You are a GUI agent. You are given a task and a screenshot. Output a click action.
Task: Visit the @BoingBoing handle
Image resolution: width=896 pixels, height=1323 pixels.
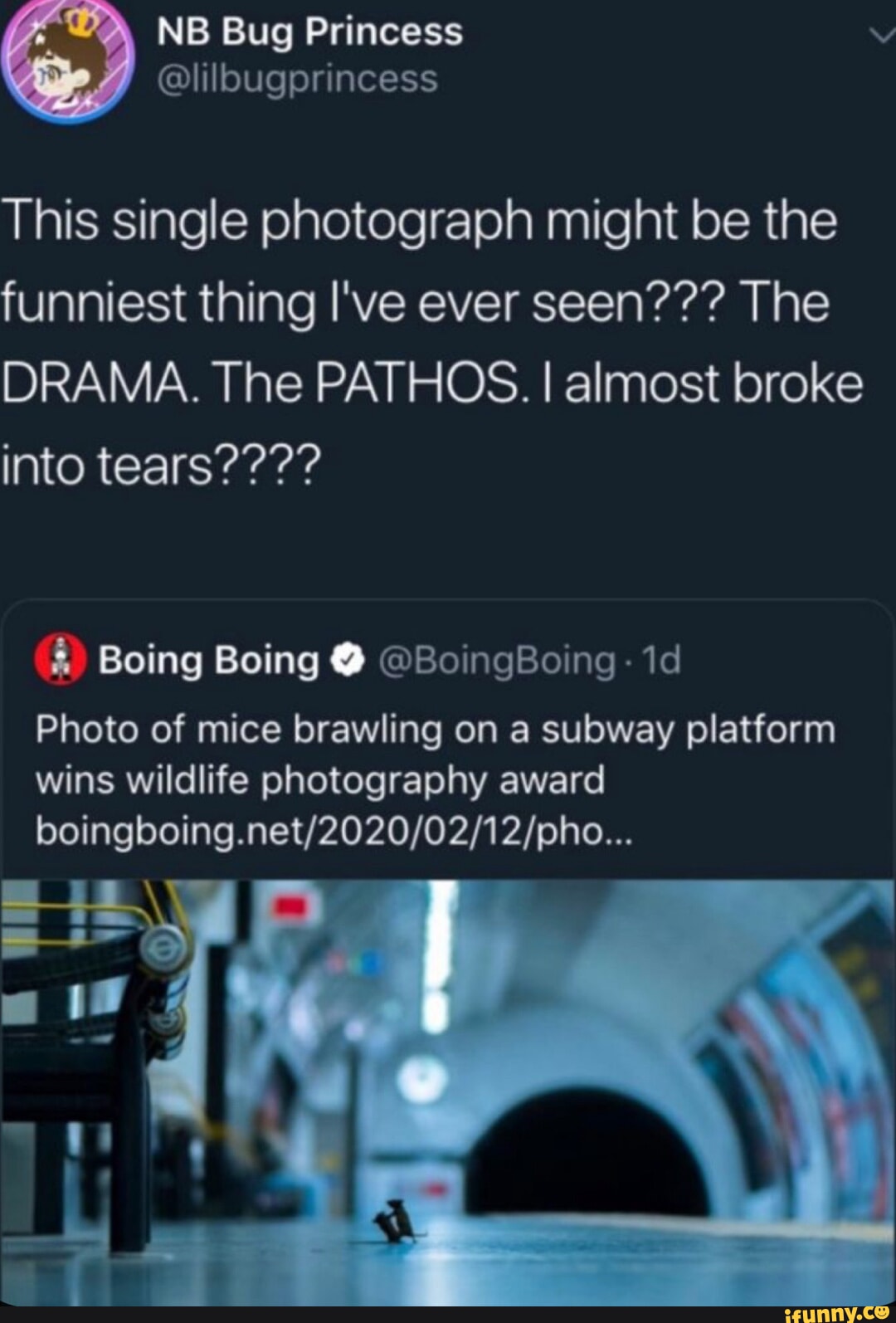point(498,661)
